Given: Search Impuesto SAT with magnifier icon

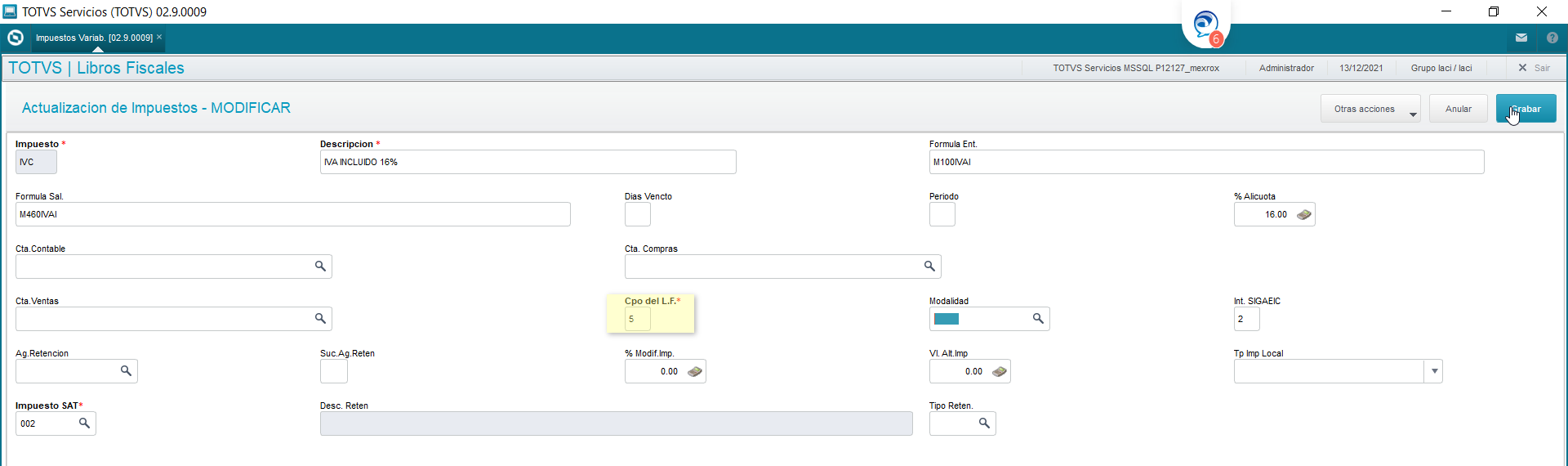Looking at the screenshot, I should click(84, 423).
